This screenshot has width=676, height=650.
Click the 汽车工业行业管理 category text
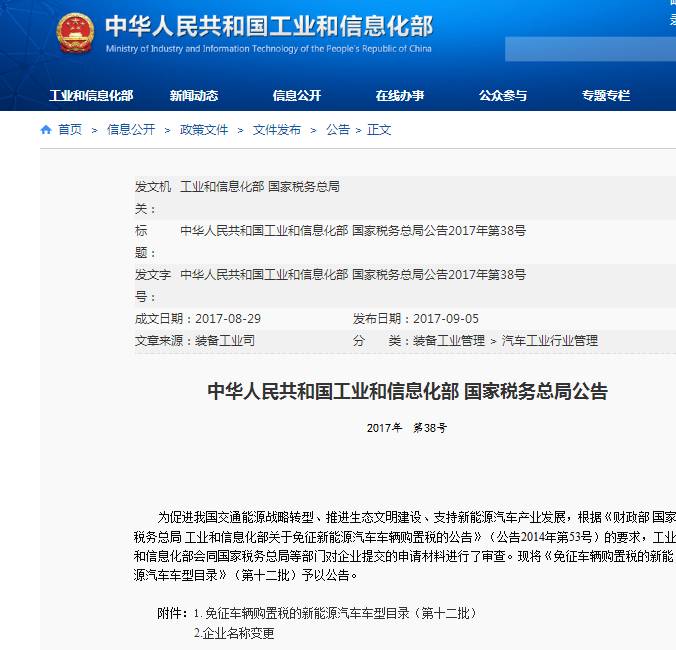tap(550, 341)
